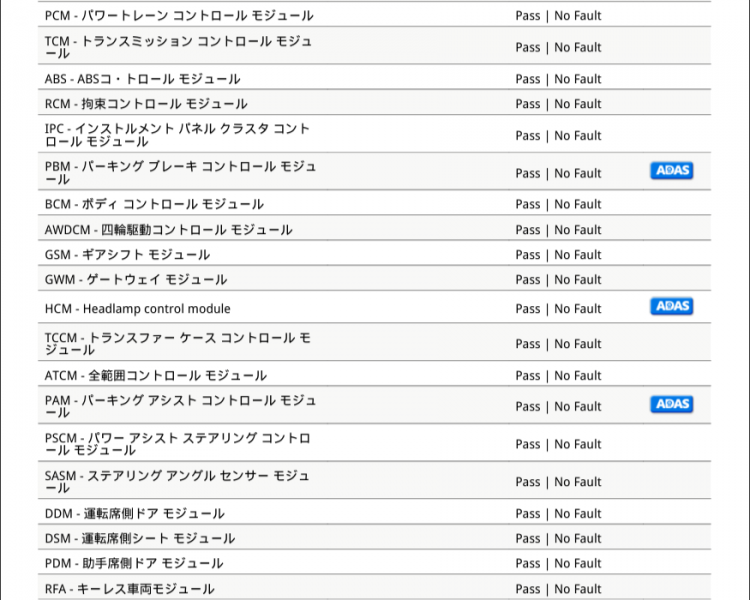Select the RCM restraint control module row

(375, 102)
